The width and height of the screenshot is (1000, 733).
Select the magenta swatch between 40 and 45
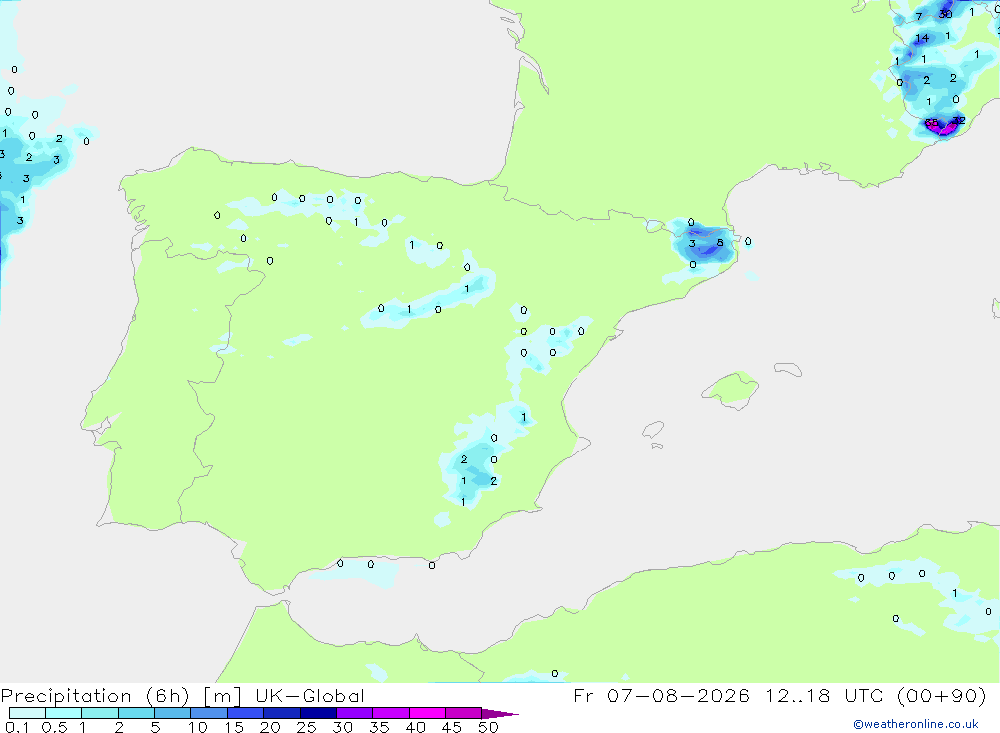click(427, 713)
